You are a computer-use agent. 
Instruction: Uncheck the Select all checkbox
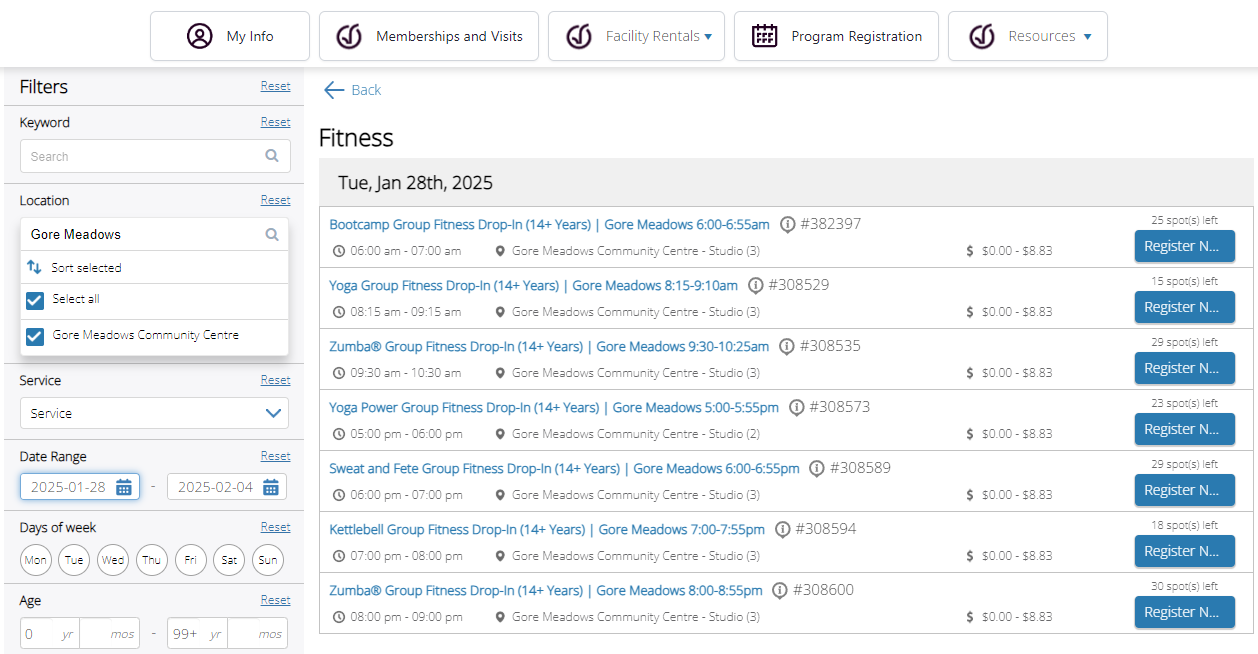pyautogui.click(x=35, y=300)
